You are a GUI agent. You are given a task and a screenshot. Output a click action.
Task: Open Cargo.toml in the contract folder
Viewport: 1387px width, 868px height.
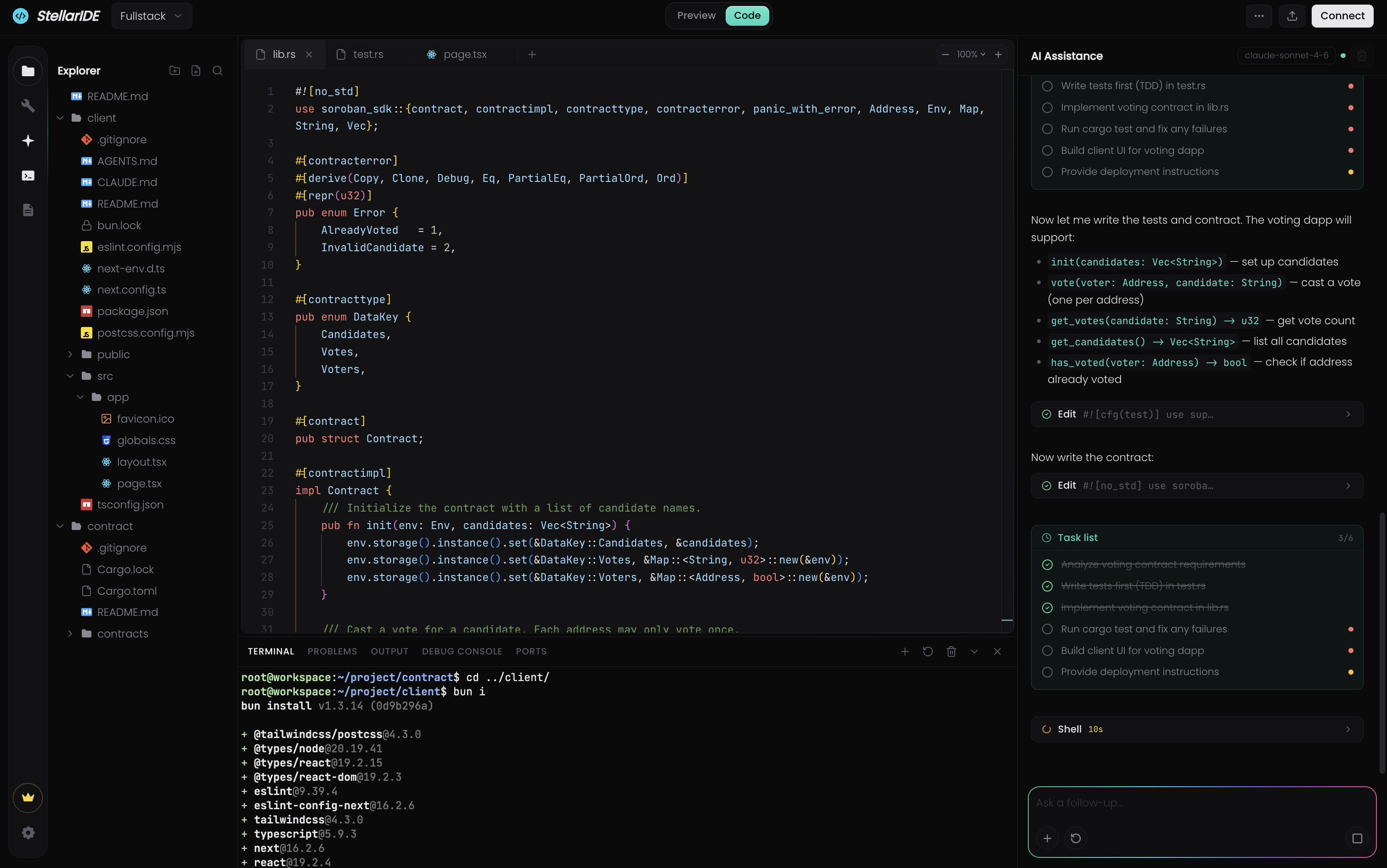pyautogui.click(x=127, y=592)
